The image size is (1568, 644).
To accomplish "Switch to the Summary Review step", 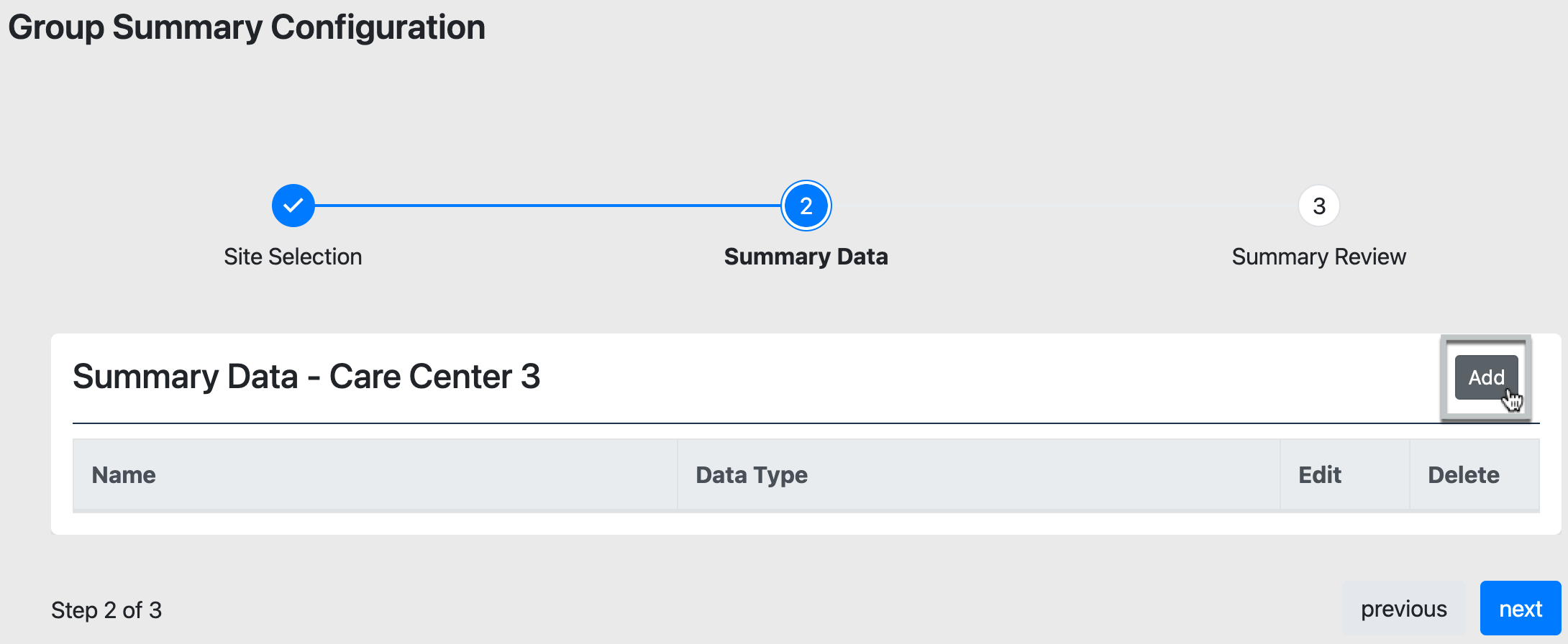I will point(1319,256).
